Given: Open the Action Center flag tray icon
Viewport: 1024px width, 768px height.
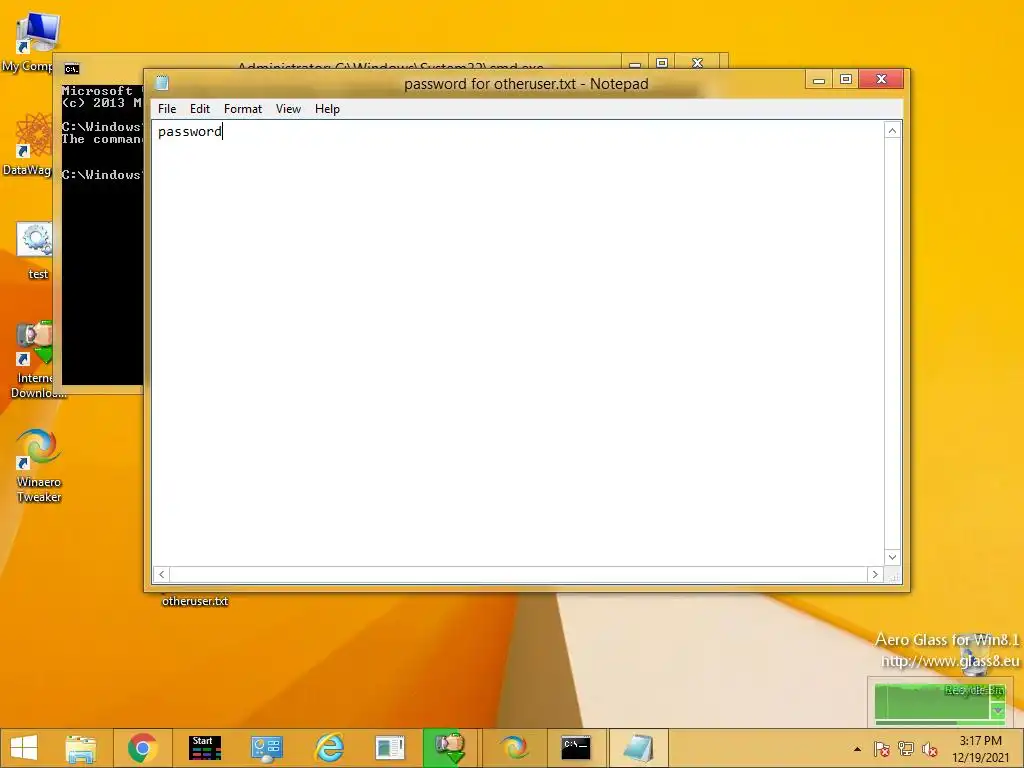Looking at the screenshot, I should pos(882,749).
